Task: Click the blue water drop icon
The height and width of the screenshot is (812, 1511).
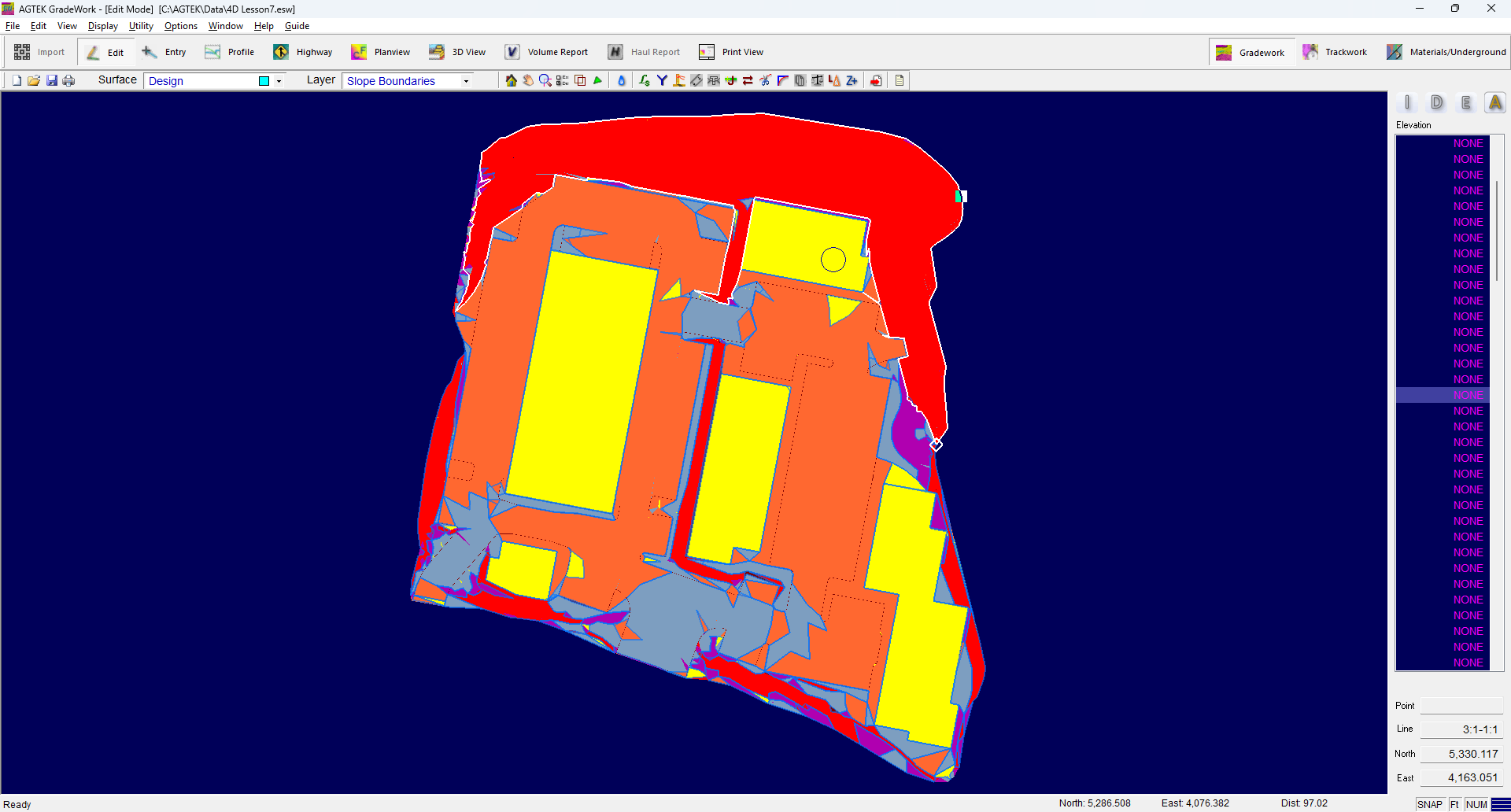Action: pyautogui.click(x=621, y=80)
